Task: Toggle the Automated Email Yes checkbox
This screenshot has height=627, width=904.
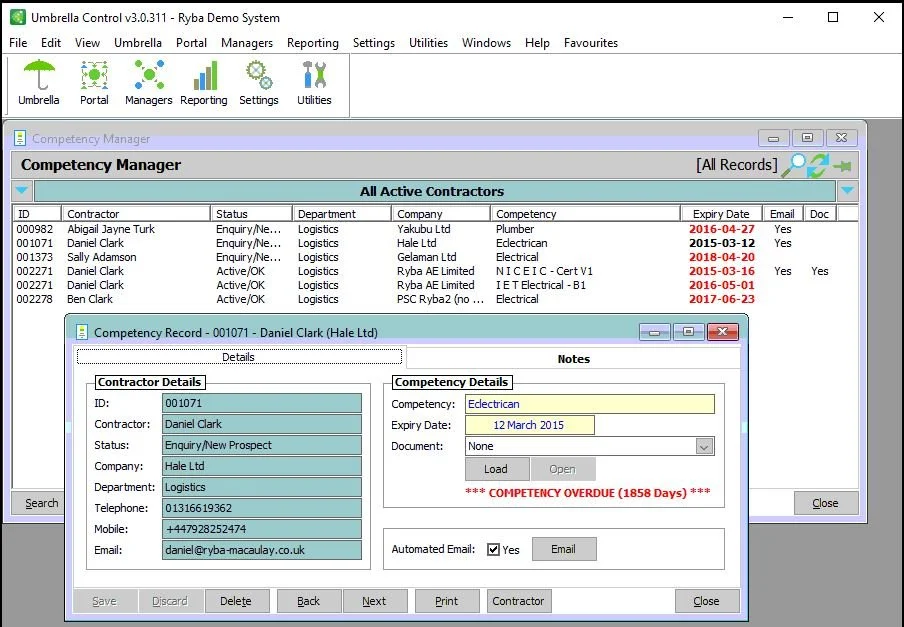Action: point(494,549)
